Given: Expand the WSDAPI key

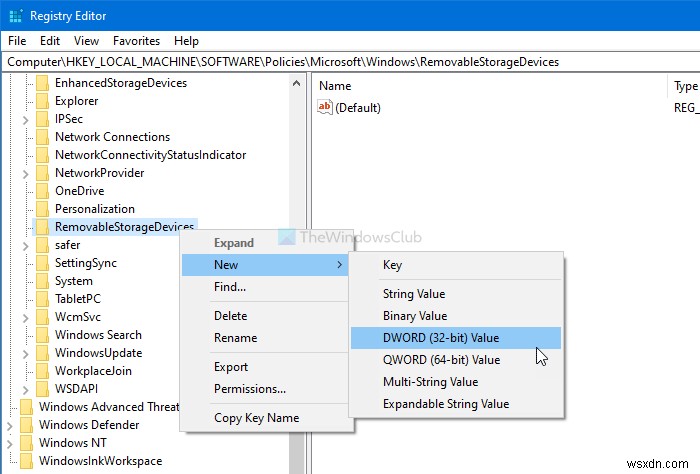Looking at the screenshot, I should coord(25,390).
